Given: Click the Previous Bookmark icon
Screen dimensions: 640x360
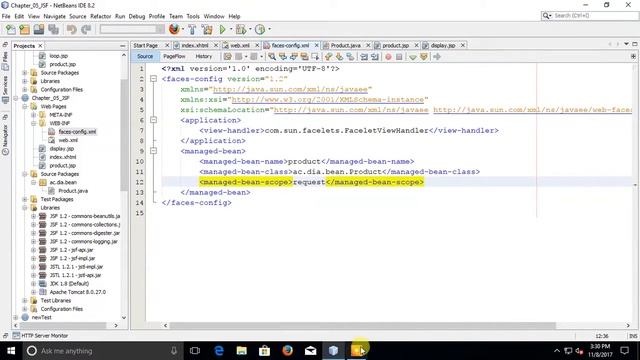Looking at the screenshot, I should [328, 56].
